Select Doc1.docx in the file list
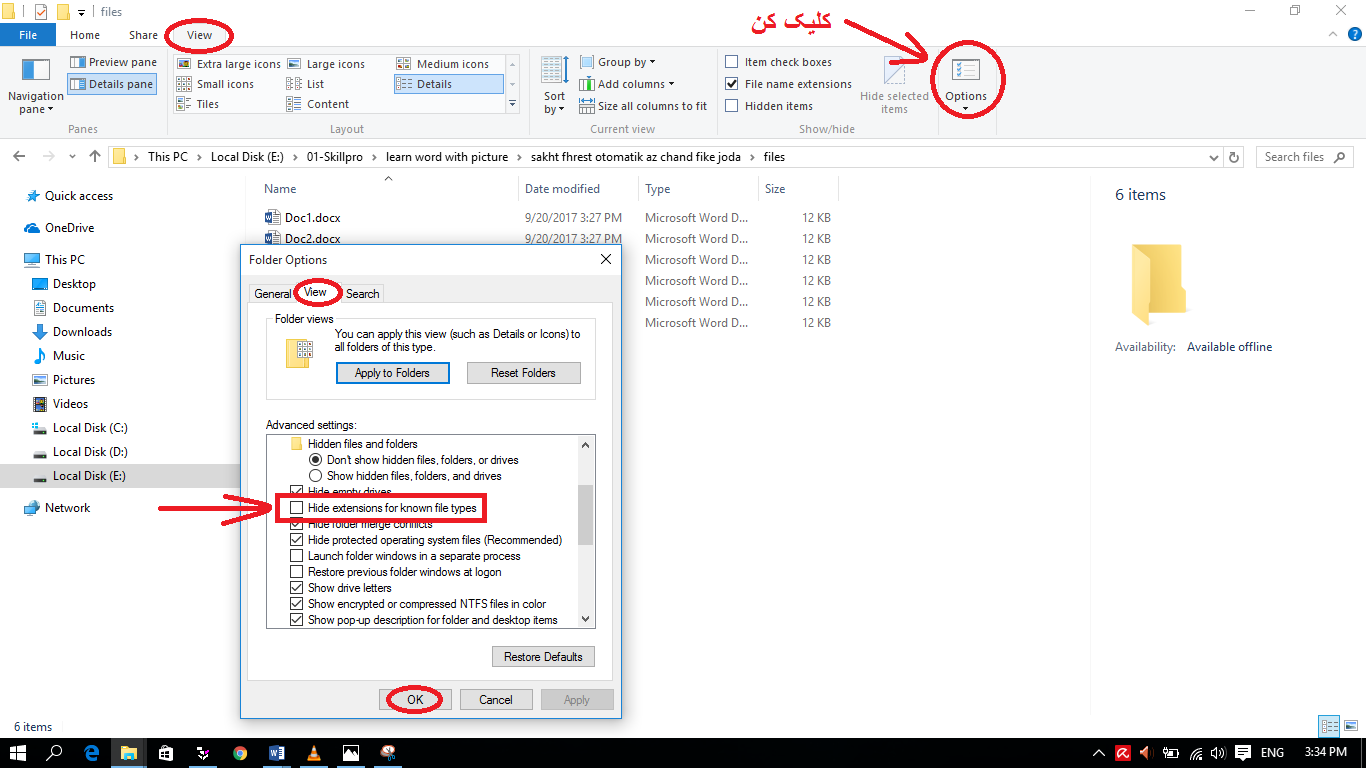Viewport: 1366px width, 768px height. [x=313, y=218]
